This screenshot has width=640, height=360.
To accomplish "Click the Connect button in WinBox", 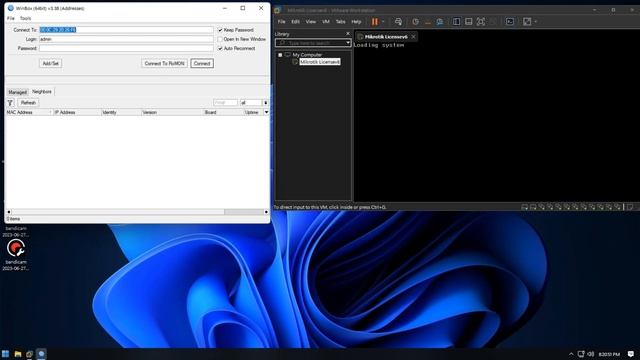I will click(x=202, y=63).
